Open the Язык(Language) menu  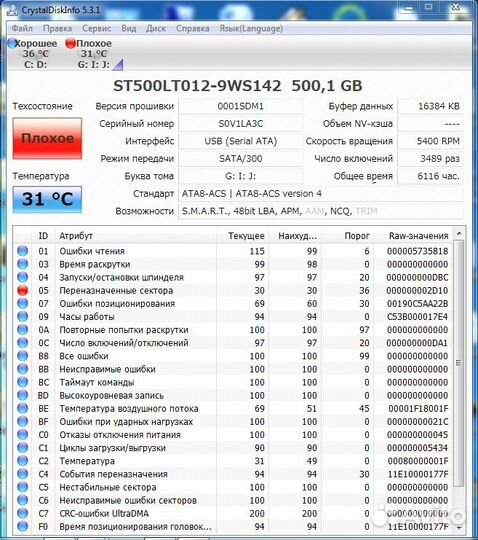tap(251, 28)
